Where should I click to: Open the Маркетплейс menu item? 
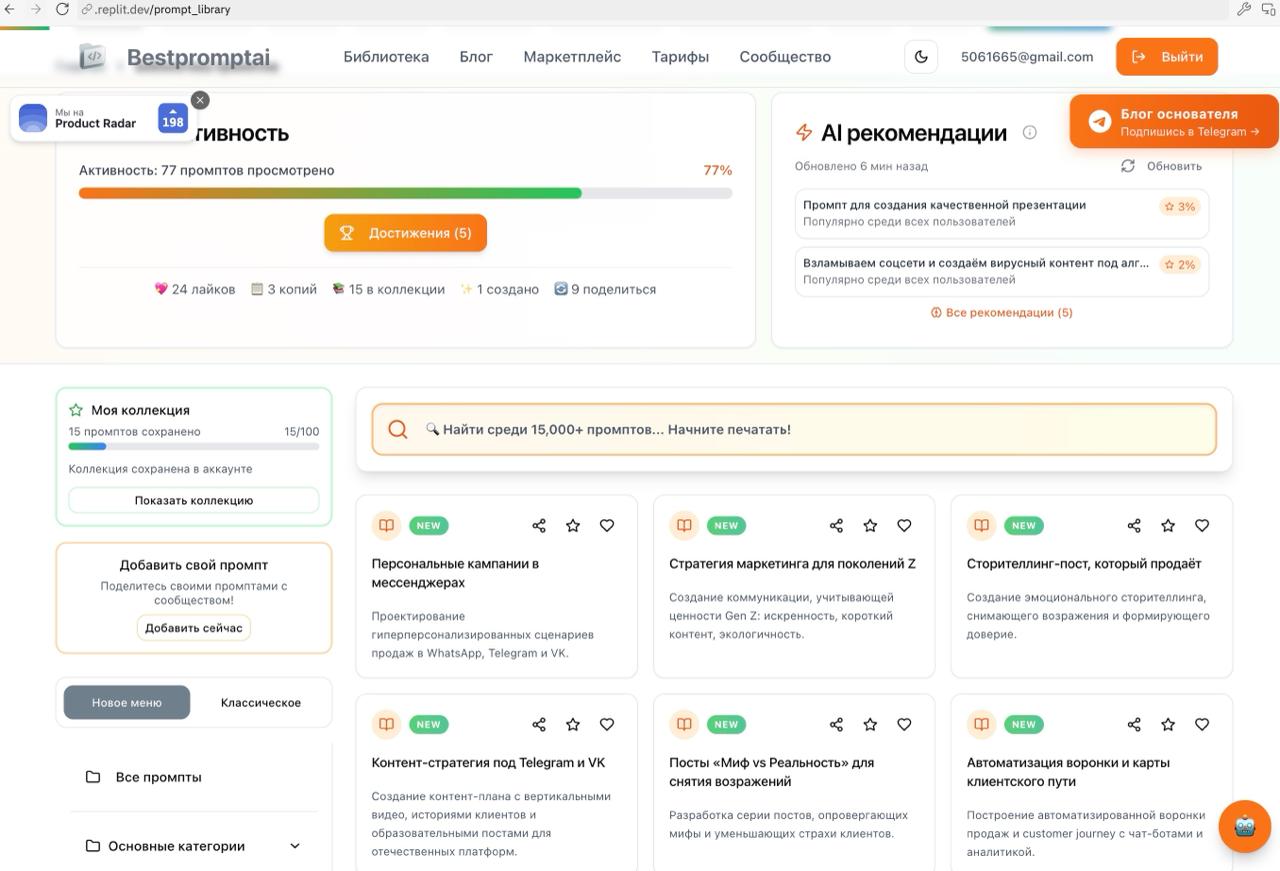point(571,57)
